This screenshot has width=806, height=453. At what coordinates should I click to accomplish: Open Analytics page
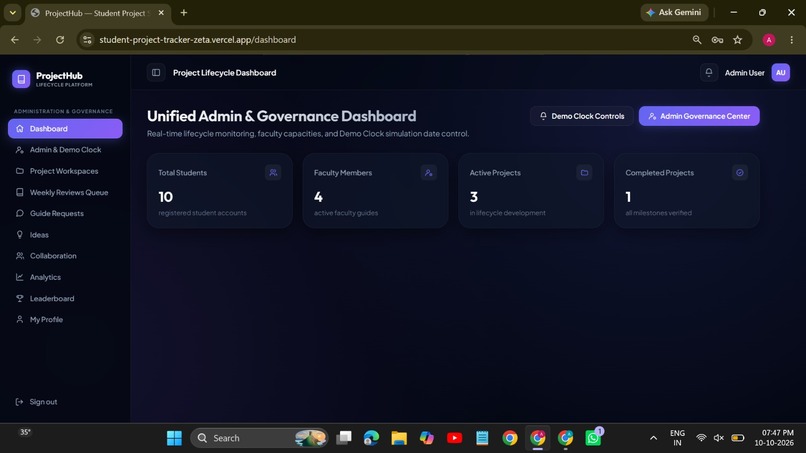point(65,277)
